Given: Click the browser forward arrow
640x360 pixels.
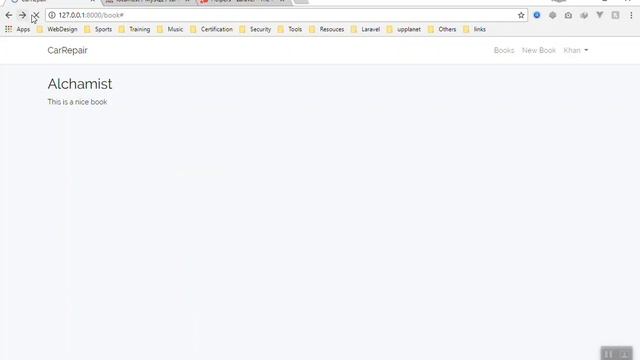Looking at the screenshot, I should coord(22,16).
